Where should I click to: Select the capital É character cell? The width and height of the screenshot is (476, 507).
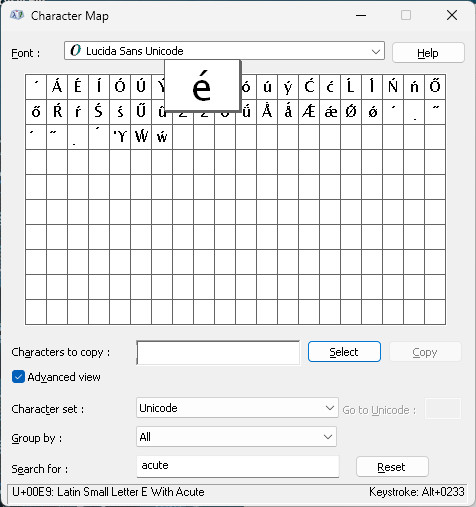[x=78, y=87]
